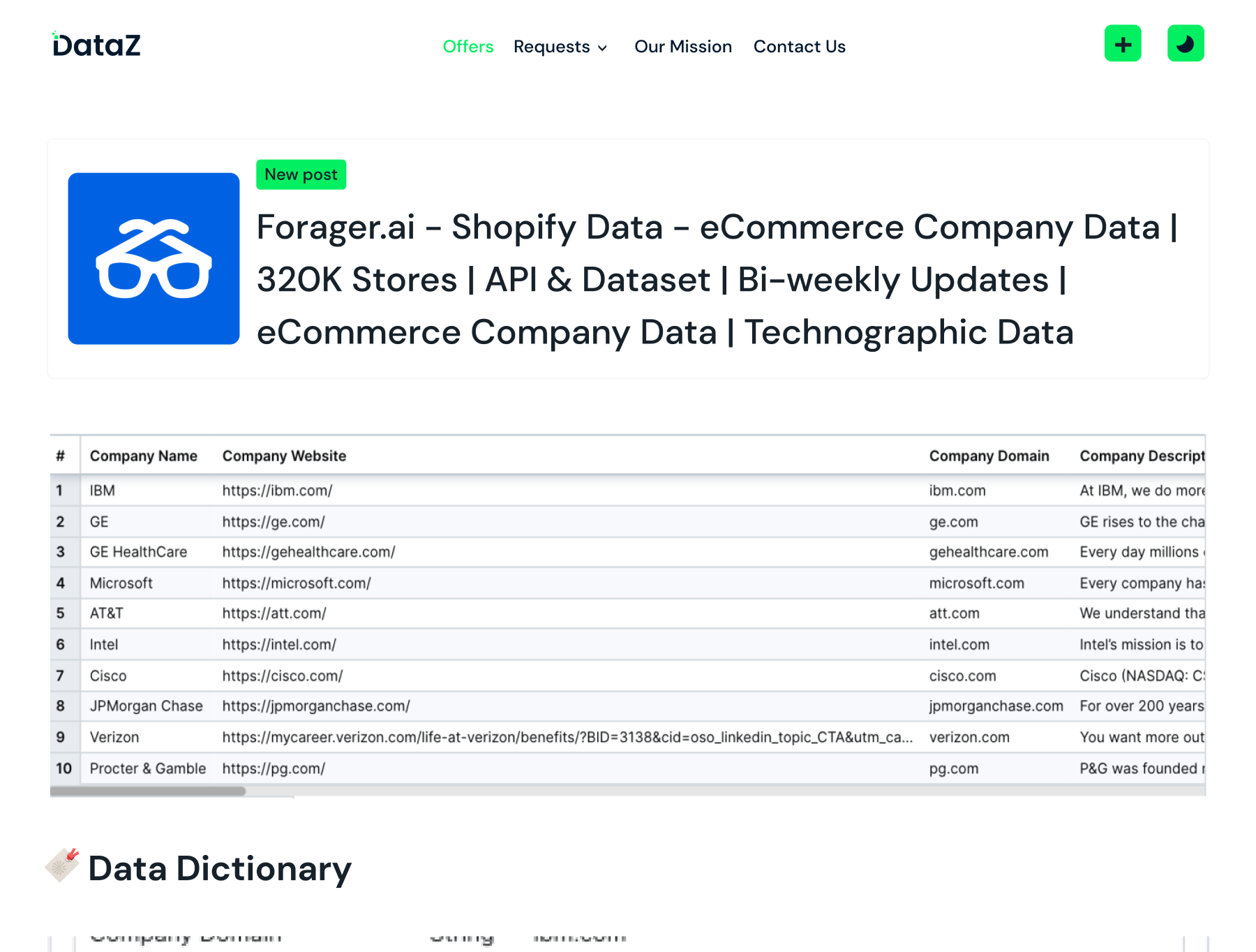Open the Forager.ai Shopify Data post title
1256x952 pixels.
(x=717, y=280)
